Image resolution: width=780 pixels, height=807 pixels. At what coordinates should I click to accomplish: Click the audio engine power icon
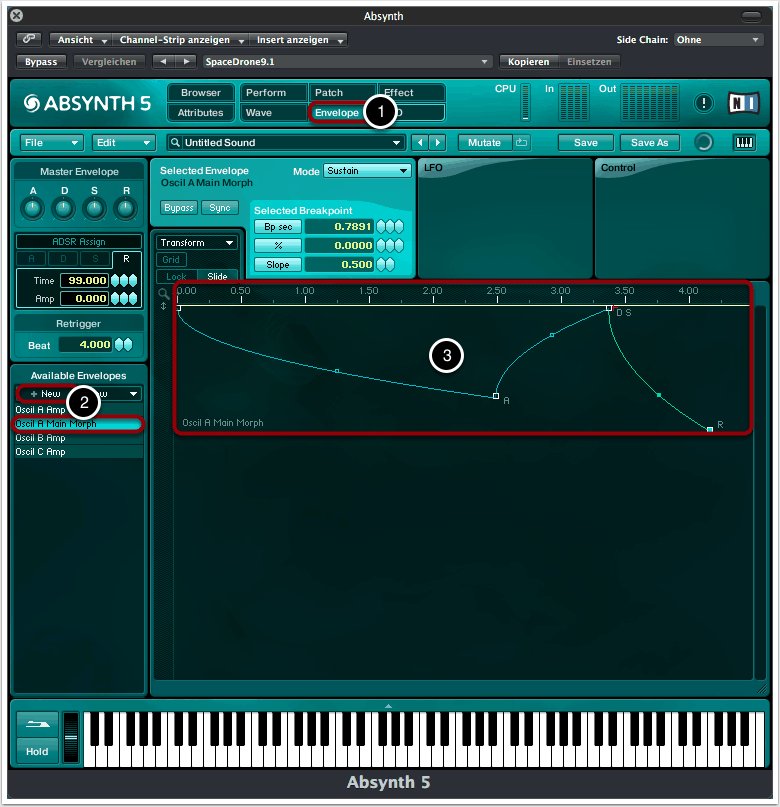[704, 143]
